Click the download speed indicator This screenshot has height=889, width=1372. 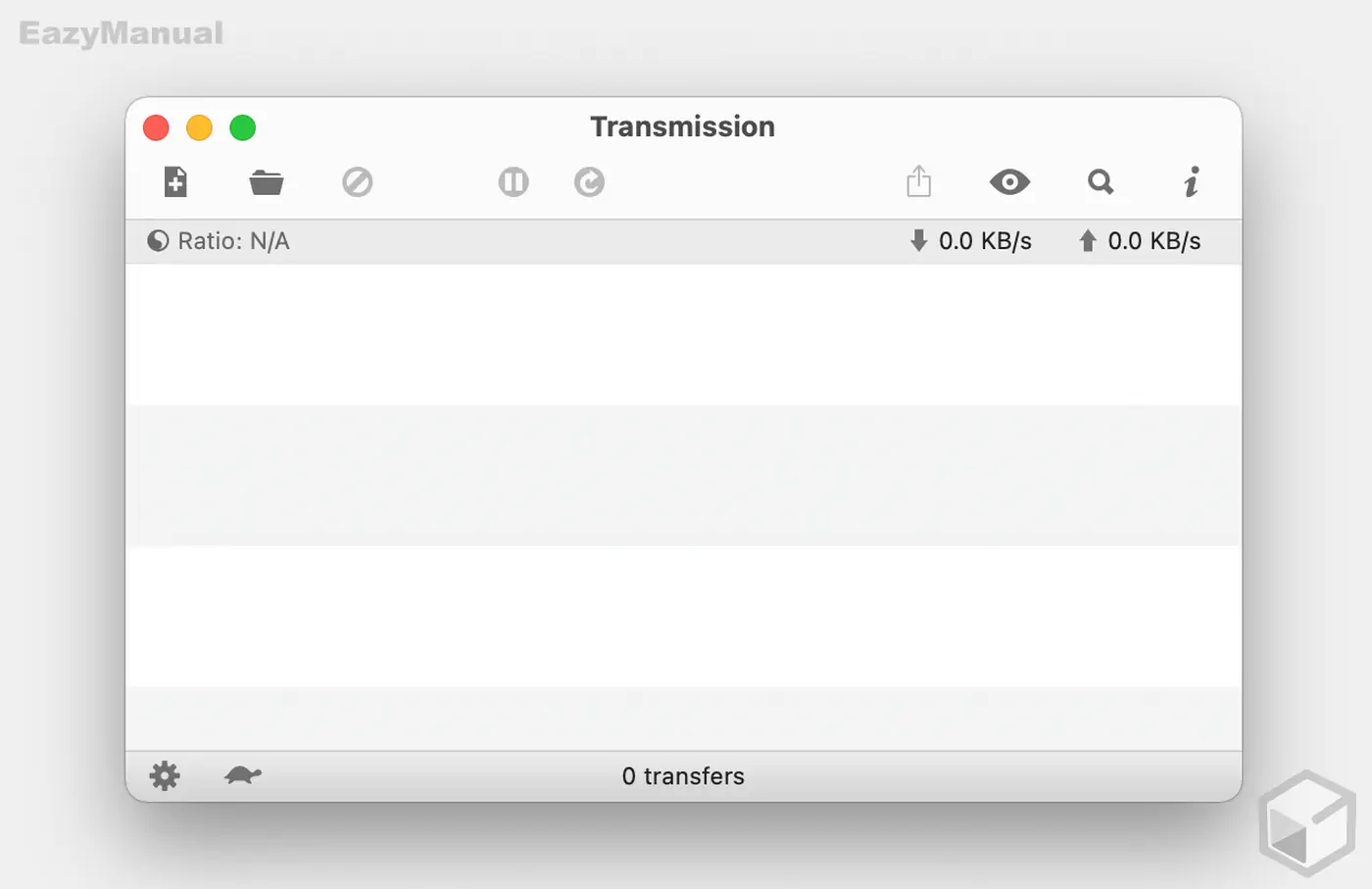970,241
